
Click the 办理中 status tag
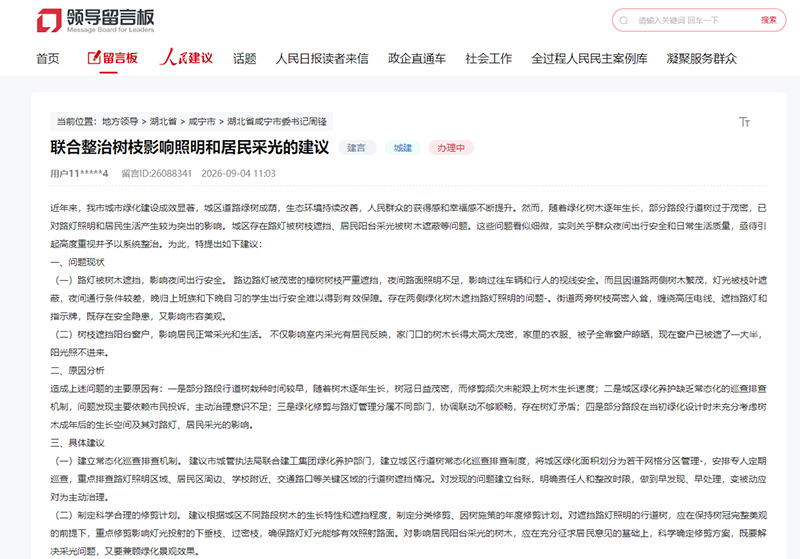[x=451, y=148]
